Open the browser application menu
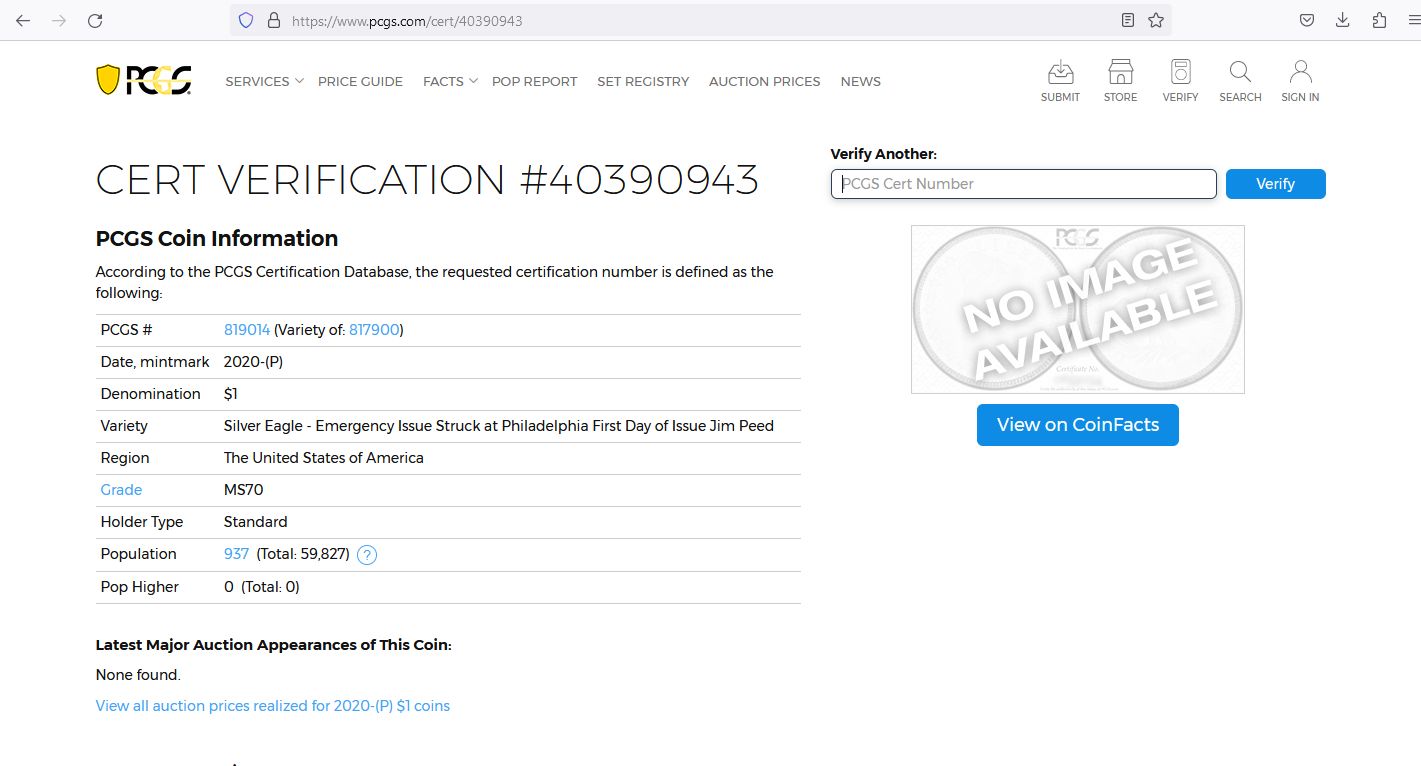Screen dimensions: 1421x766 coord(1413,20)
